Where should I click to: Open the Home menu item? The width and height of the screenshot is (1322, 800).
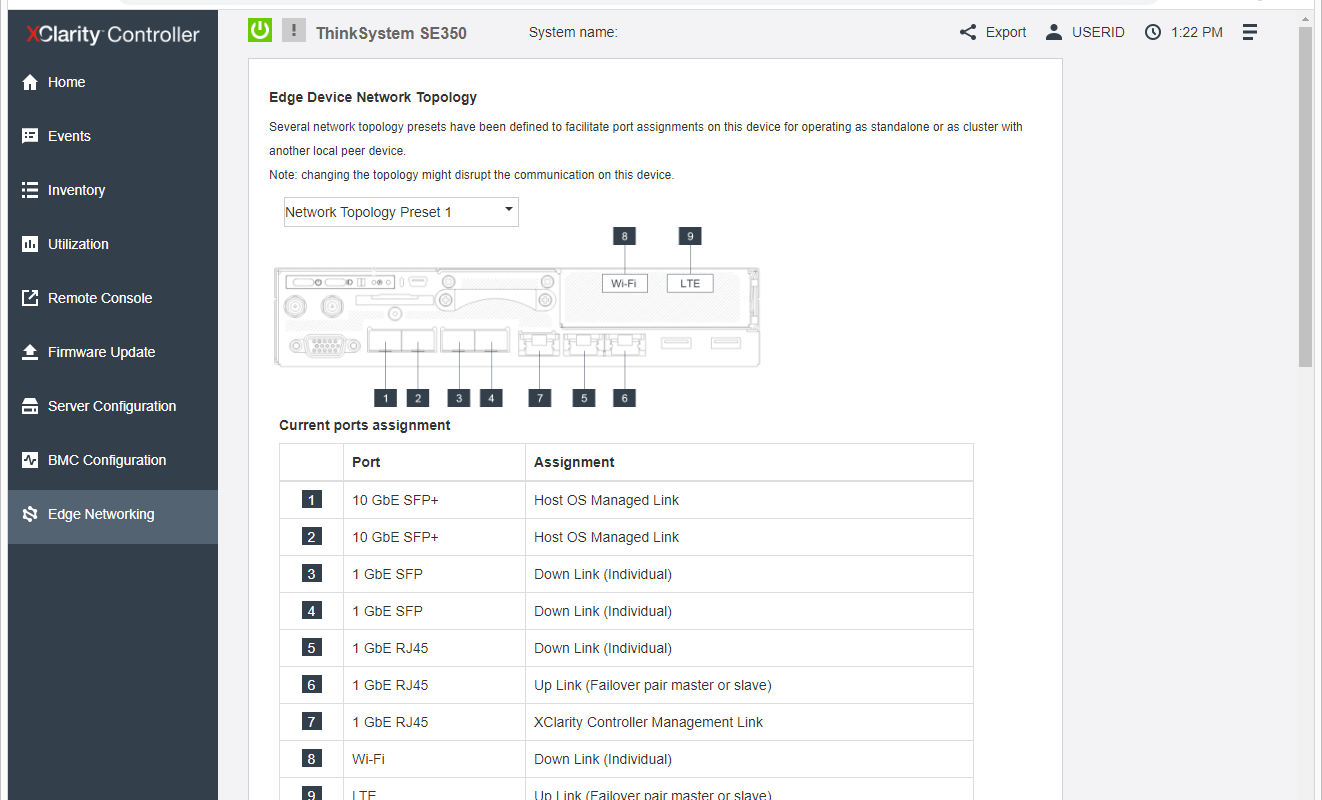coord(113,82)
